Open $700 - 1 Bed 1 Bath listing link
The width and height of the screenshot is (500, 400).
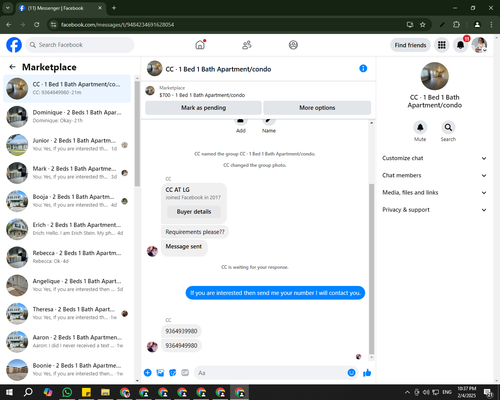pos(202,95)
